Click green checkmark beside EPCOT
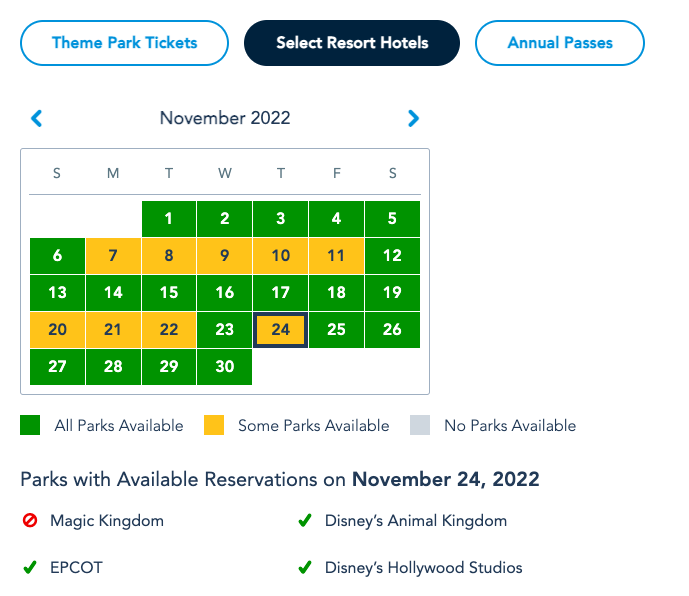689x596 pixels. pos(30,568)
